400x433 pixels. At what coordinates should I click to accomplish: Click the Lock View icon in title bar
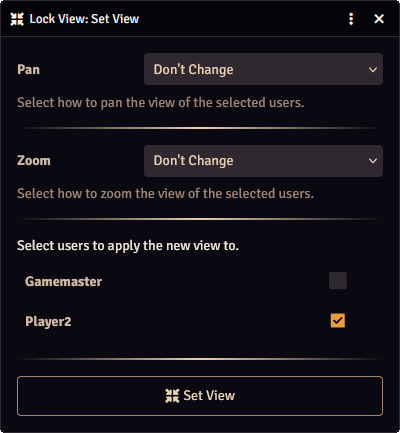[17, 19]
